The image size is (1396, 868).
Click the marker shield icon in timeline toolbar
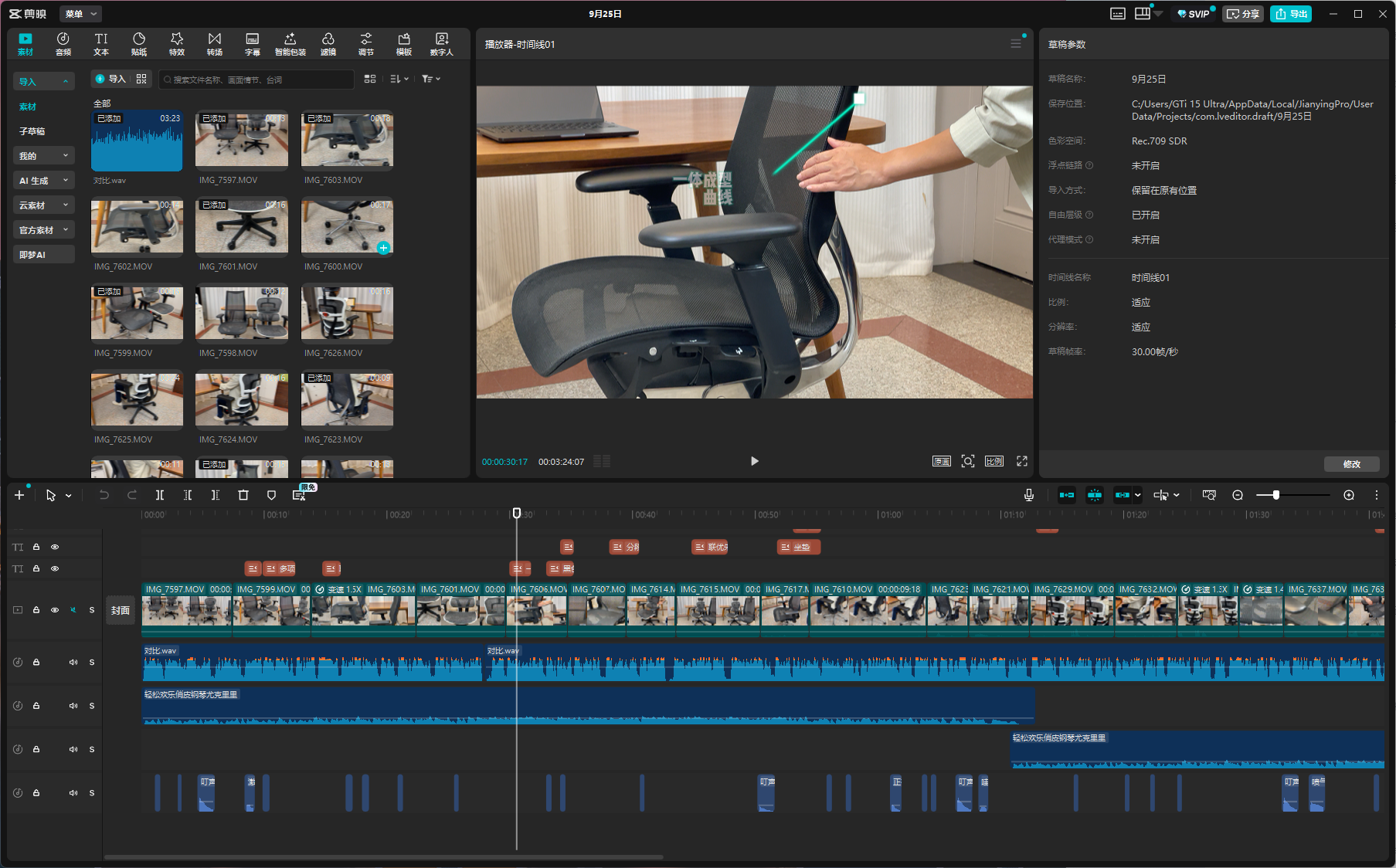(271, 495)
